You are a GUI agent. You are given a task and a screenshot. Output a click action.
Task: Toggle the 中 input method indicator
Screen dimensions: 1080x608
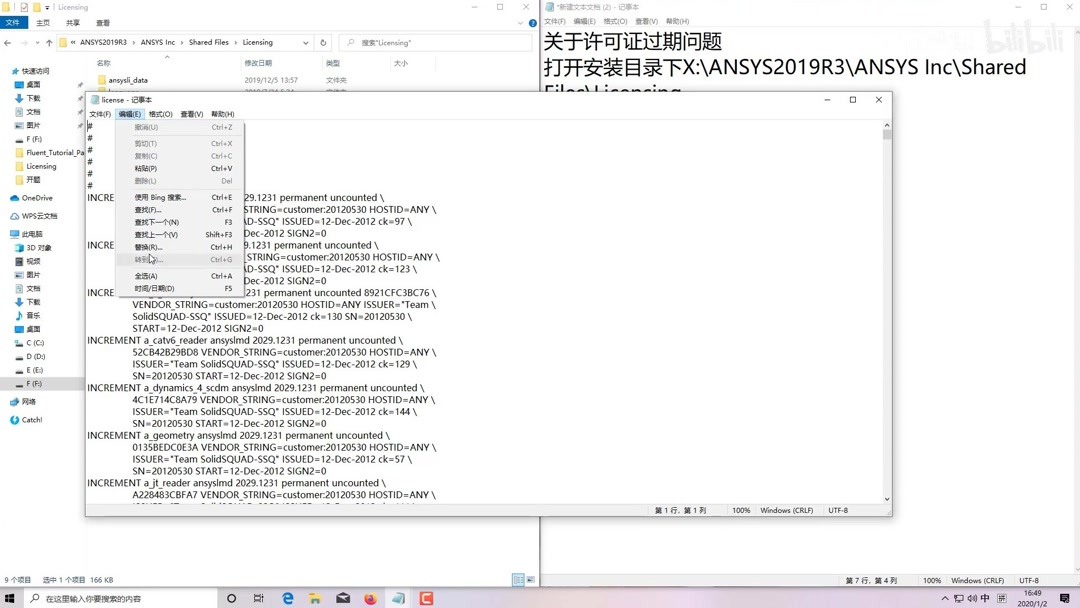click(985, 598)
